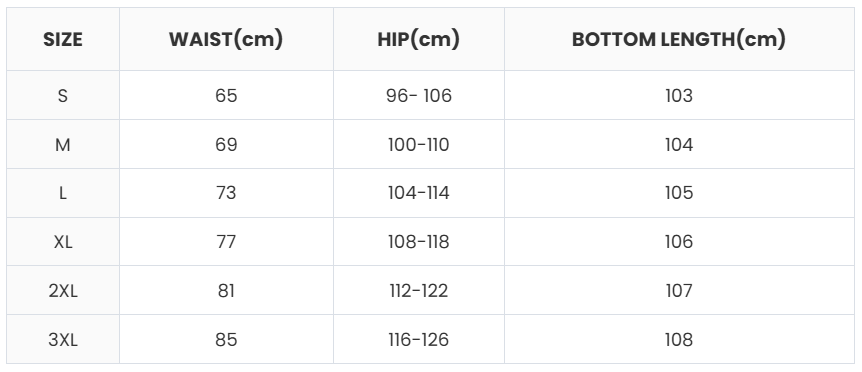
Task: Click hip range 96- 106
Action: tap(418, 95)
